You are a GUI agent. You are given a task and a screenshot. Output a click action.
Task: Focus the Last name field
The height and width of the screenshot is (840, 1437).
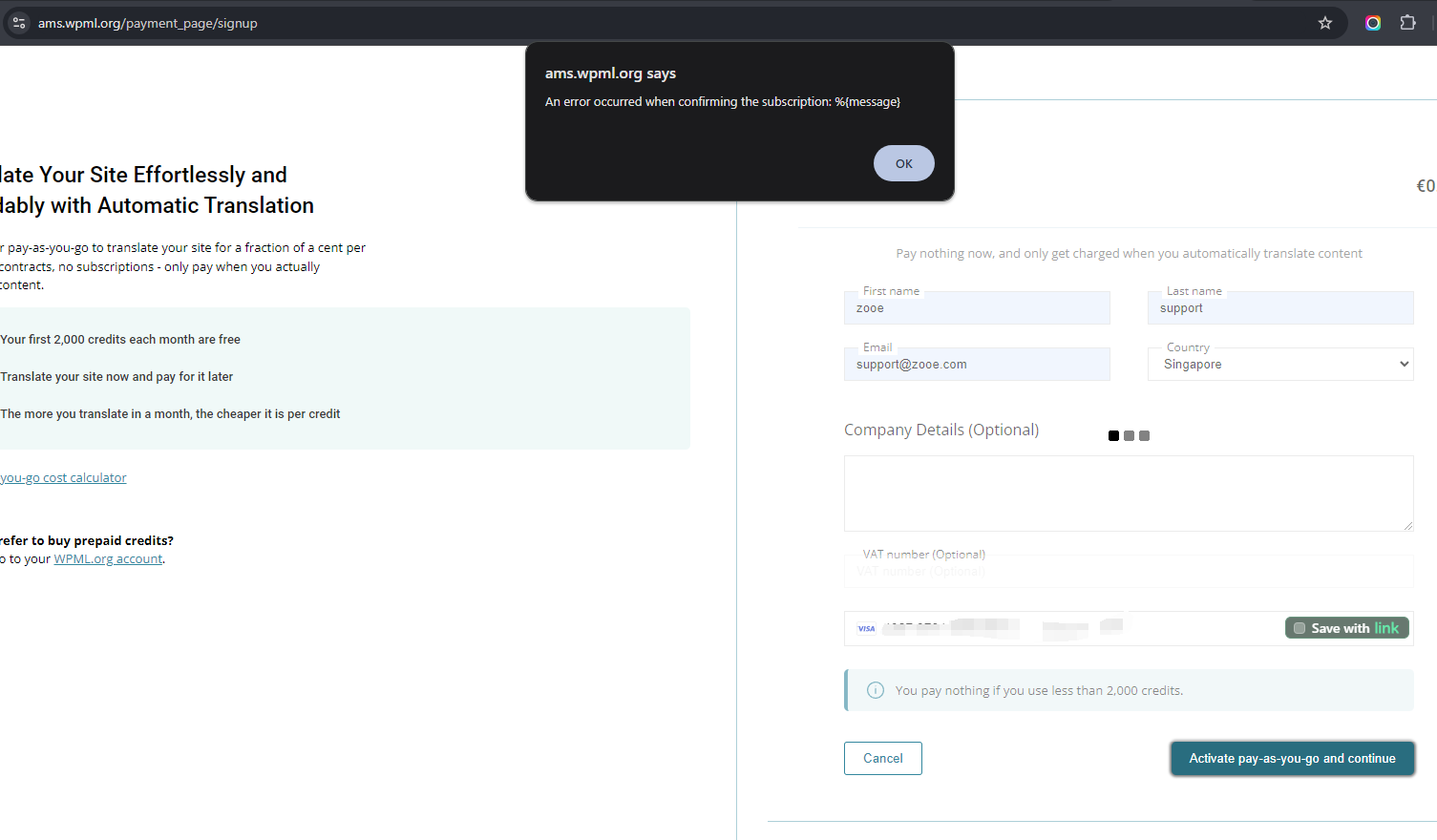1280,308
